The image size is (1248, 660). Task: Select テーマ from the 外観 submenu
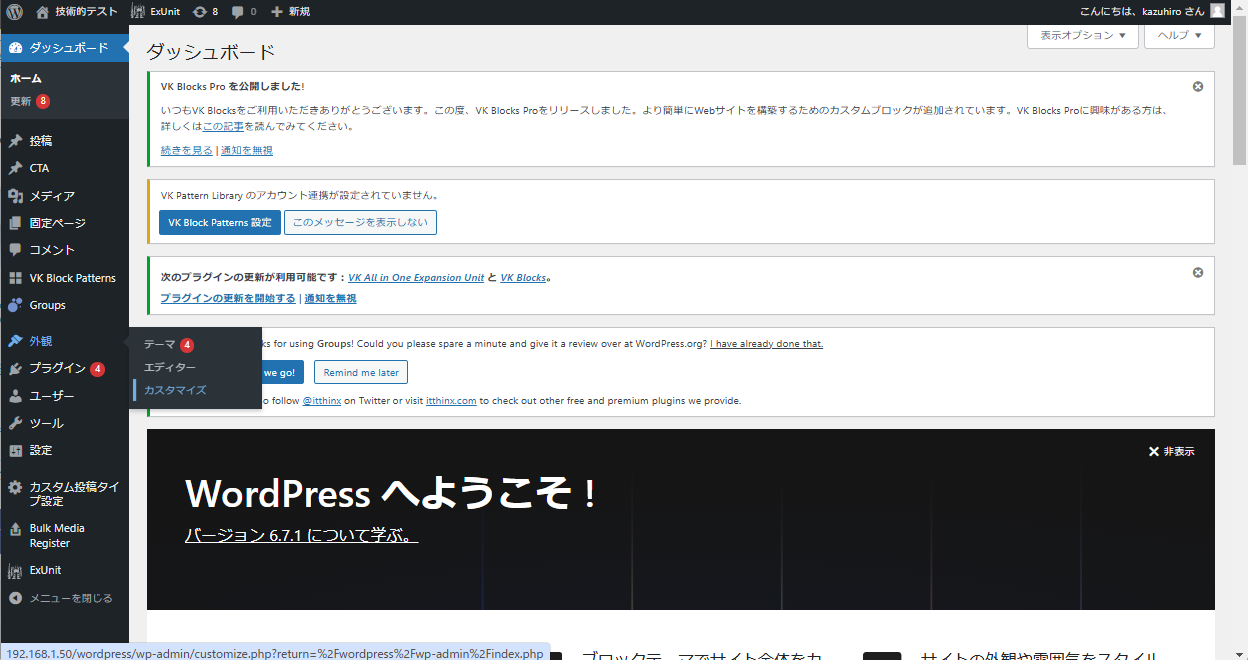tap(160, 345)
